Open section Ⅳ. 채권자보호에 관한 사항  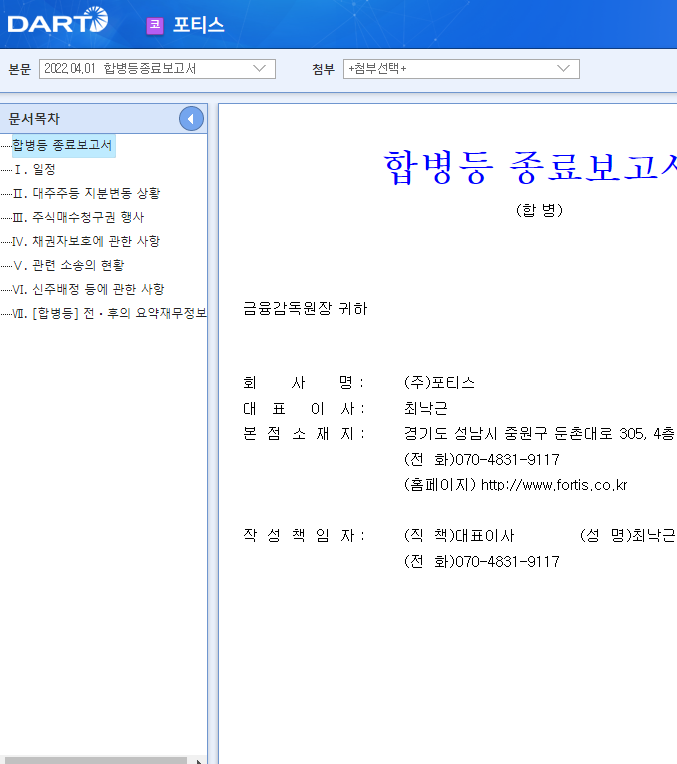[86, 241]
